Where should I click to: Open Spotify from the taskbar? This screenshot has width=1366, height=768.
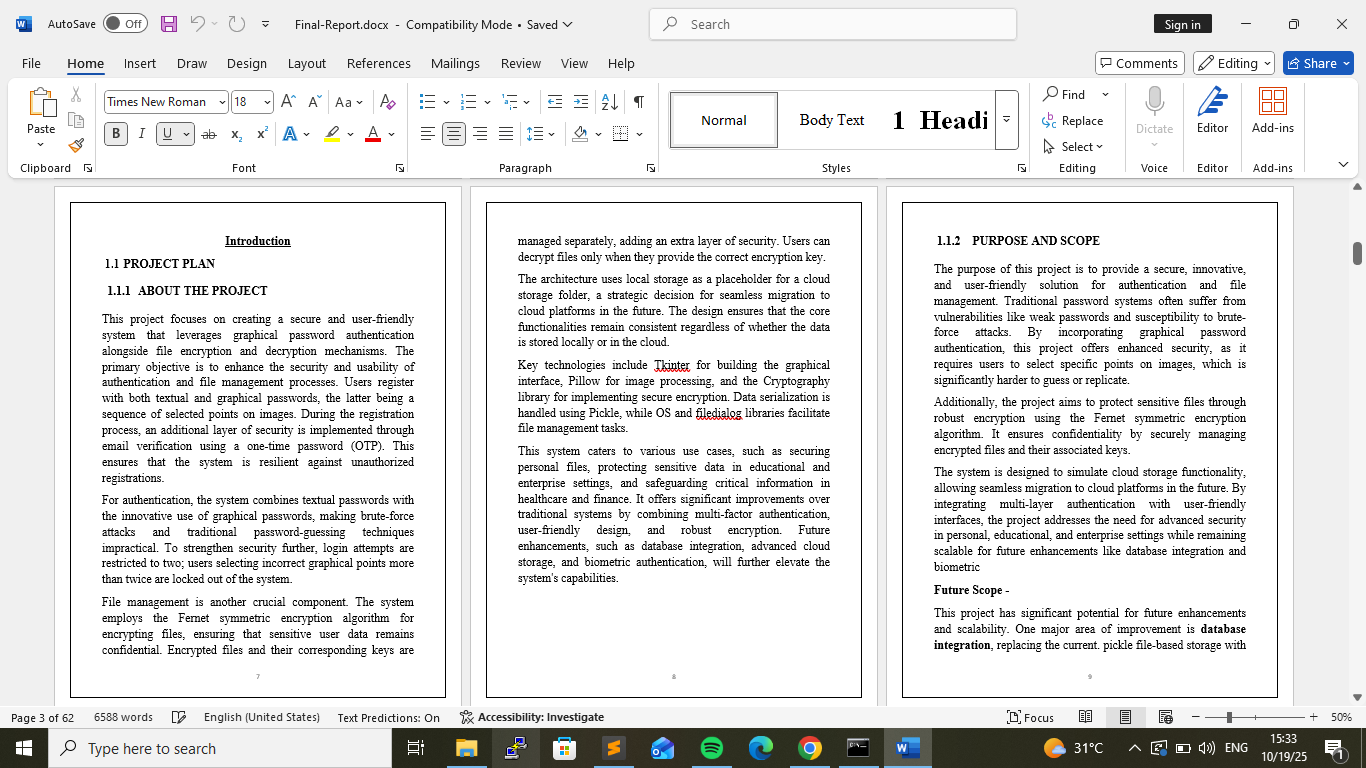click(712, 748)
